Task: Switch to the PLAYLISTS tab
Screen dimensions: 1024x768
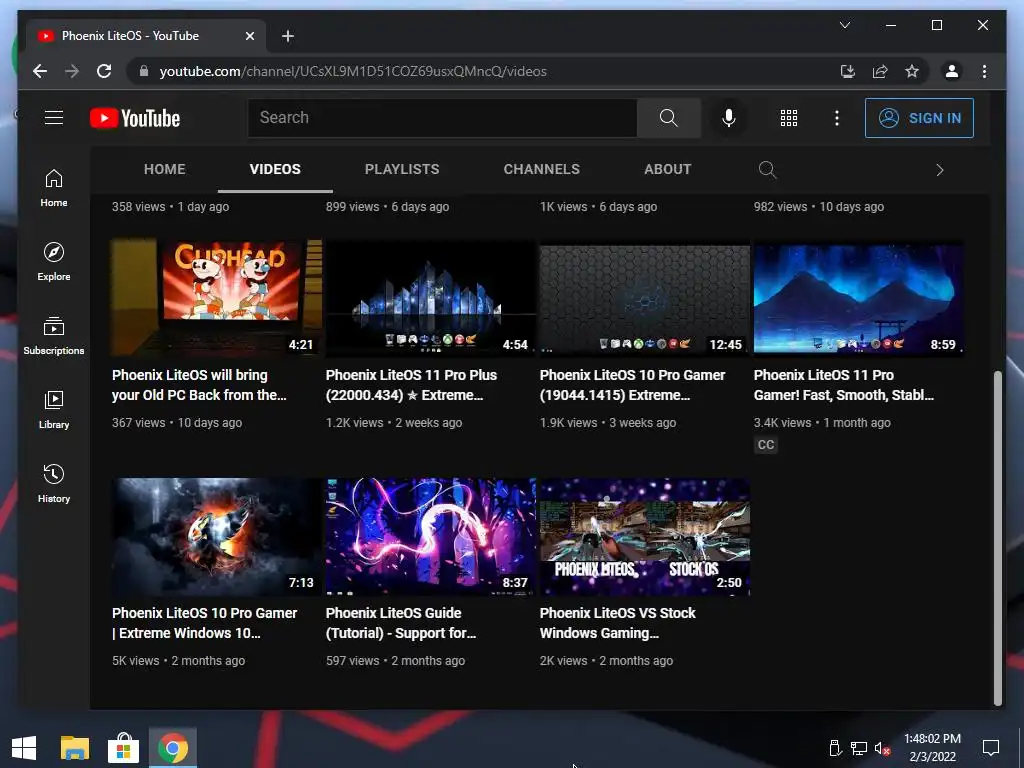Action: [402, 169]
